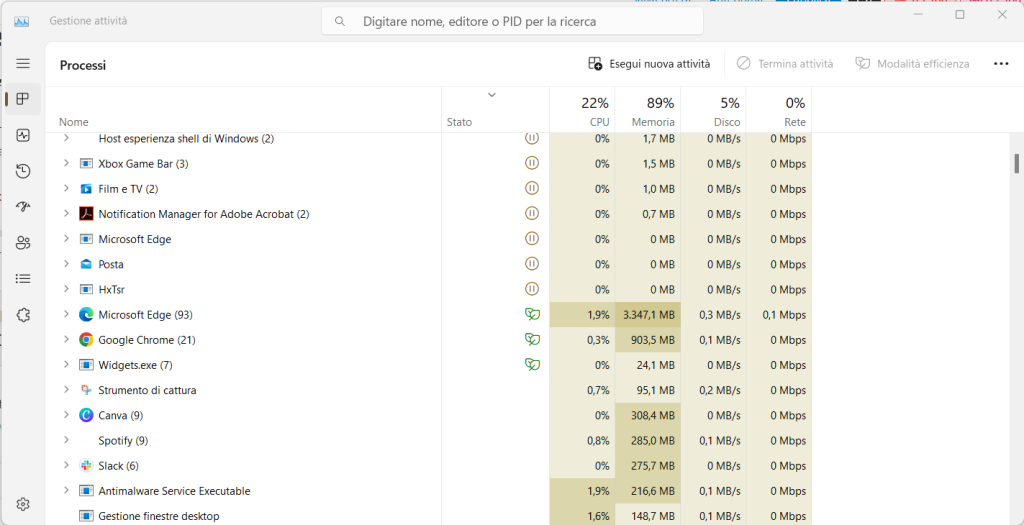The height and width of the screenshot is (525, 1024).
Task: Expand the Widgets.exe process group
Action: pyautogui.click(x=66, y=364)
